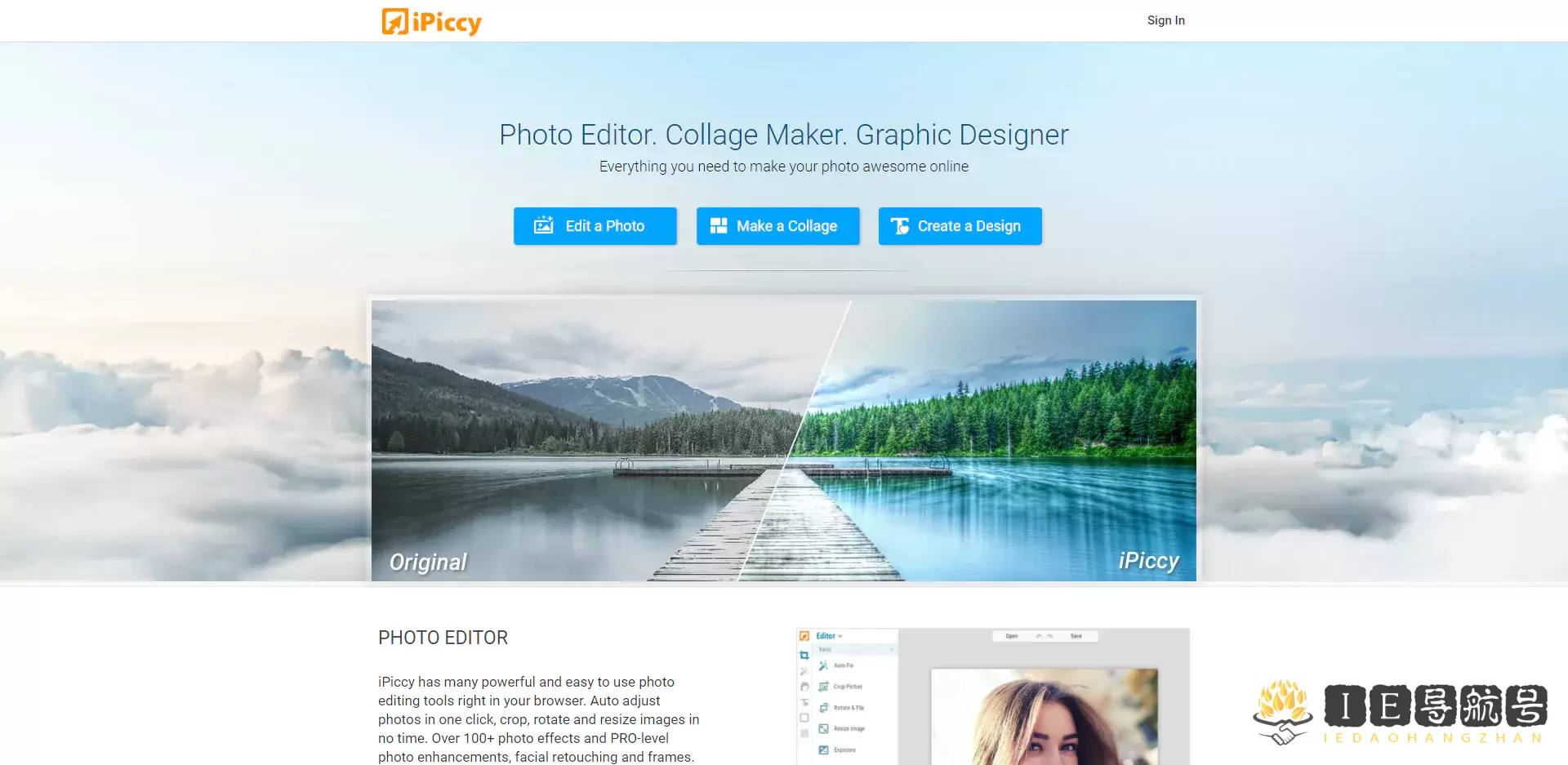The image size is (1568, 765).
Task: Click the Rotate & Flip icon
Action: (x=823, y=708)
